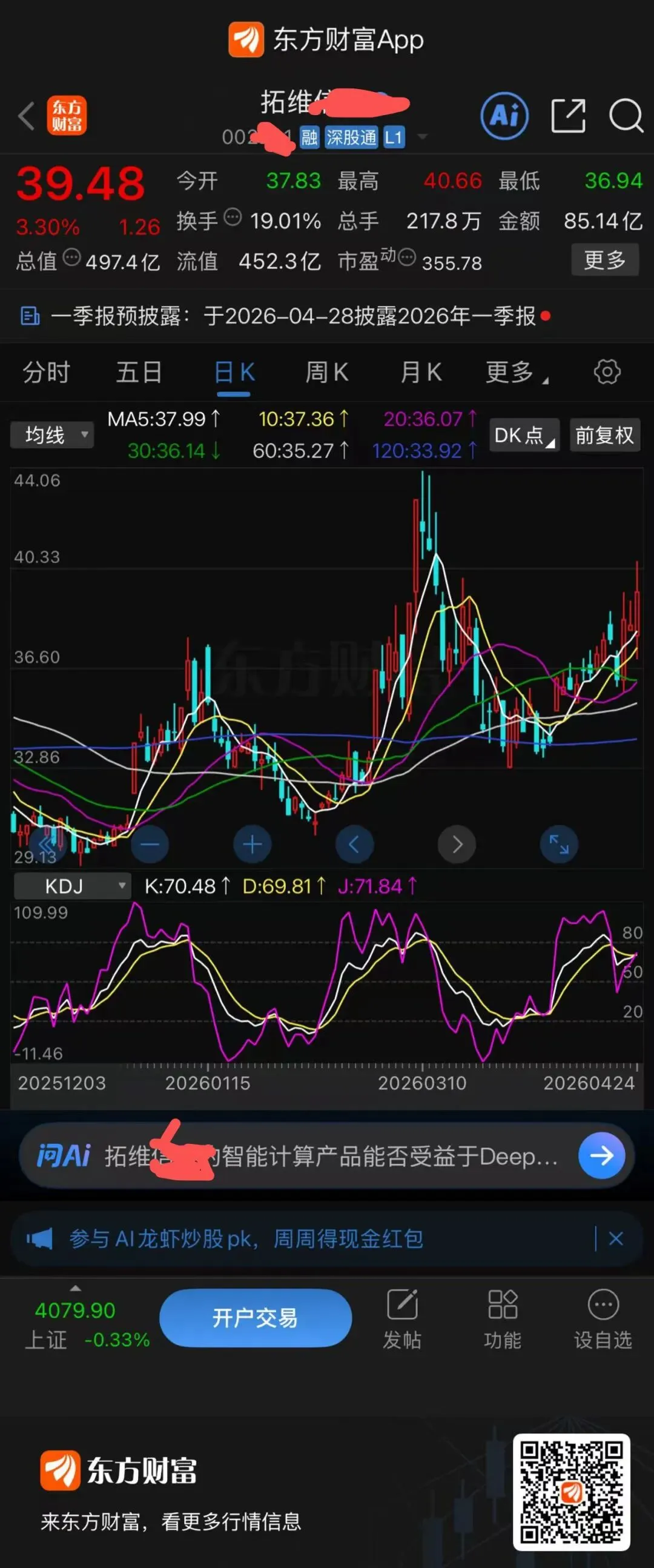Tap the 最高 40.66 value

(x=452, y=181)
